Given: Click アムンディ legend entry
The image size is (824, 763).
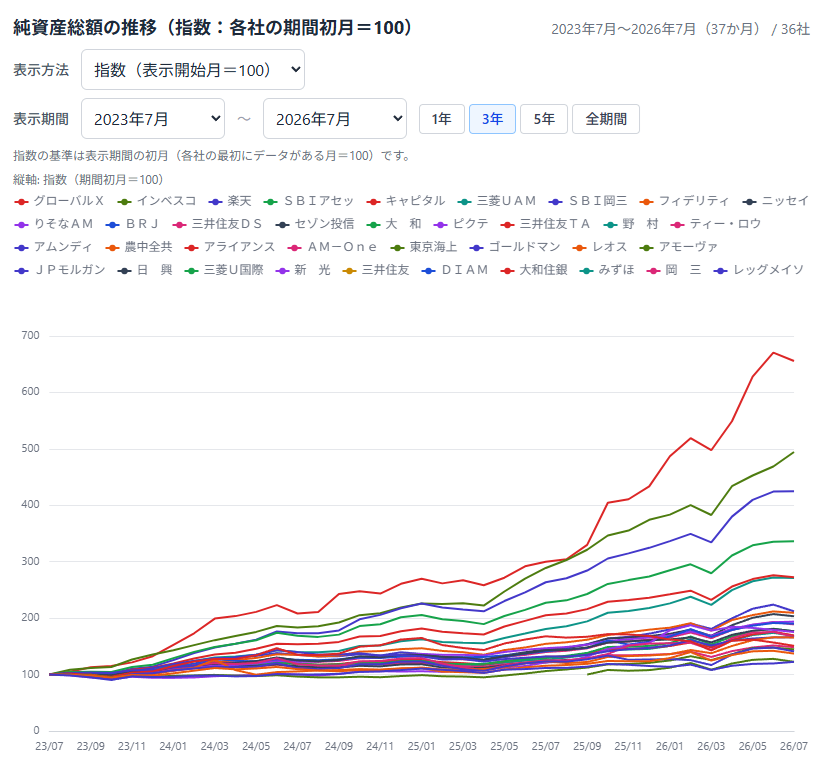Looking at the screenshot, I should point(53,247).
